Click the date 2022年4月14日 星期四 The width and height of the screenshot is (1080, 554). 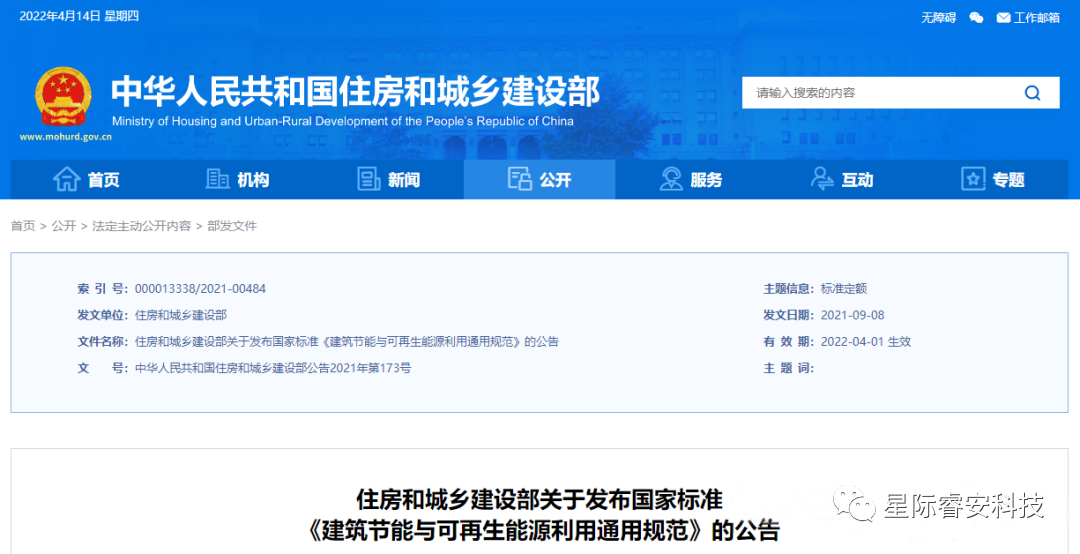coord(79,17)
